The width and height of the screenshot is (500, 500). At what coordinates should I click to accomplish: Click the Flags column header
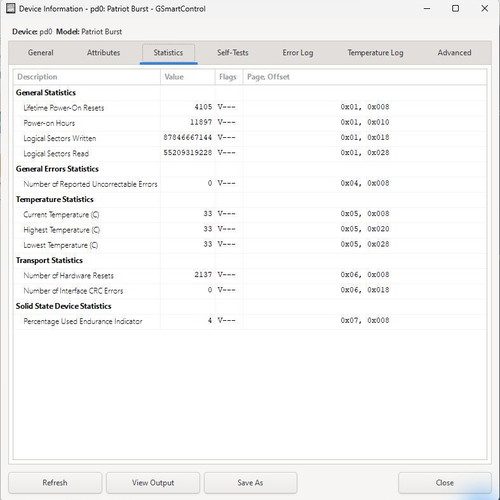pos(229,77)
